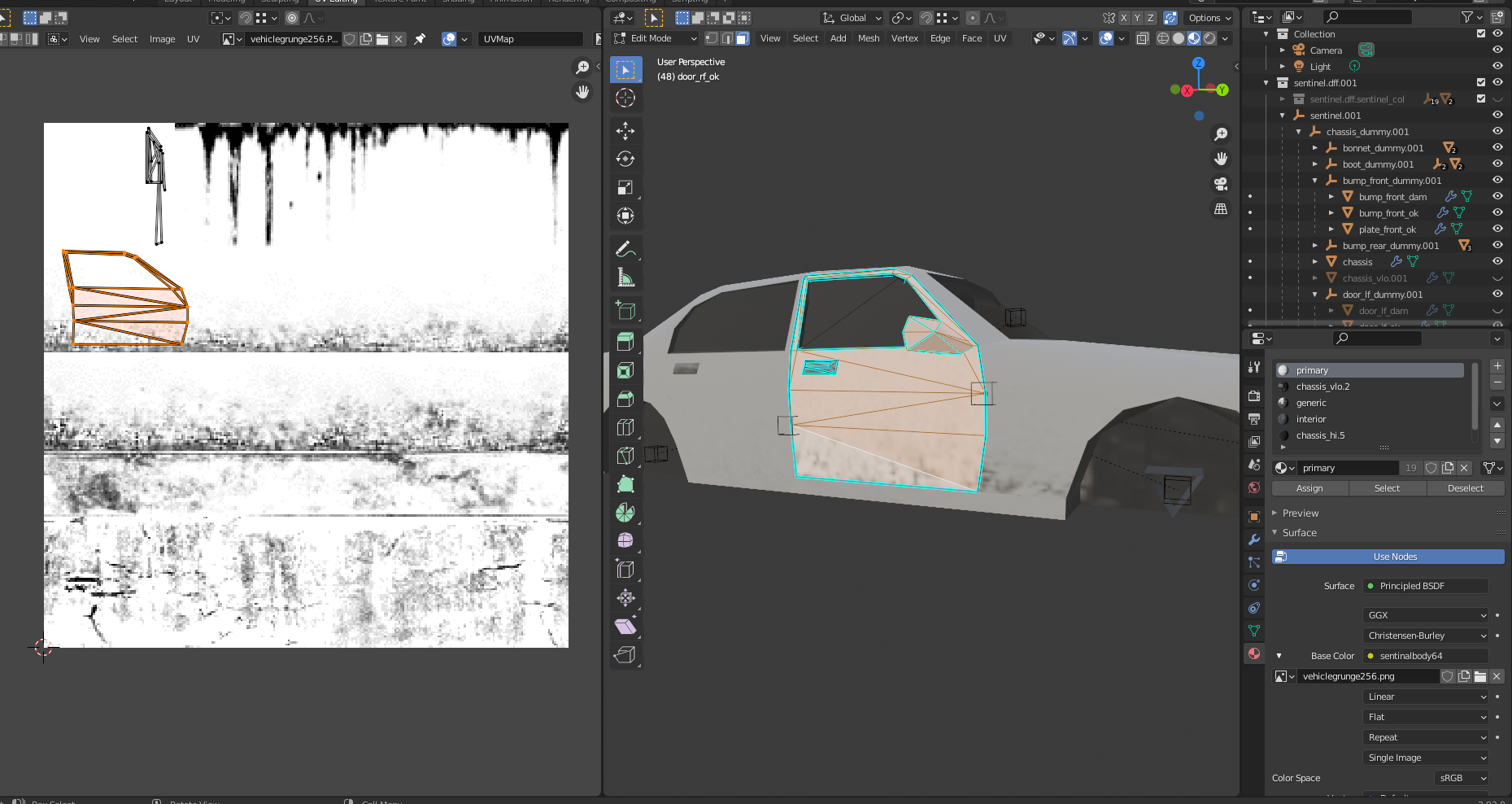Hide the bump_front_dam mesh
The height and width of the screenshot is (804, 1512).
pos(1497,196)
